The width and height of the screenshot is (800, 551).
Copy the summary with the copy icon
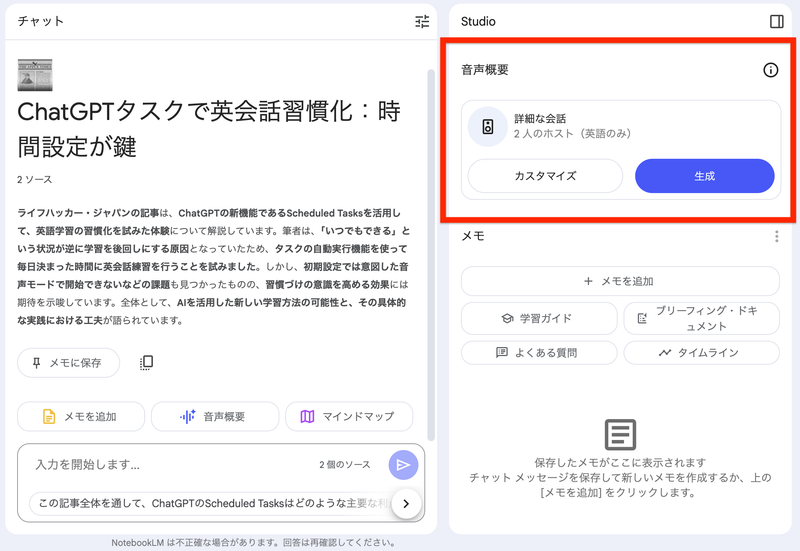pyautogui.click(x=146, y=363)
